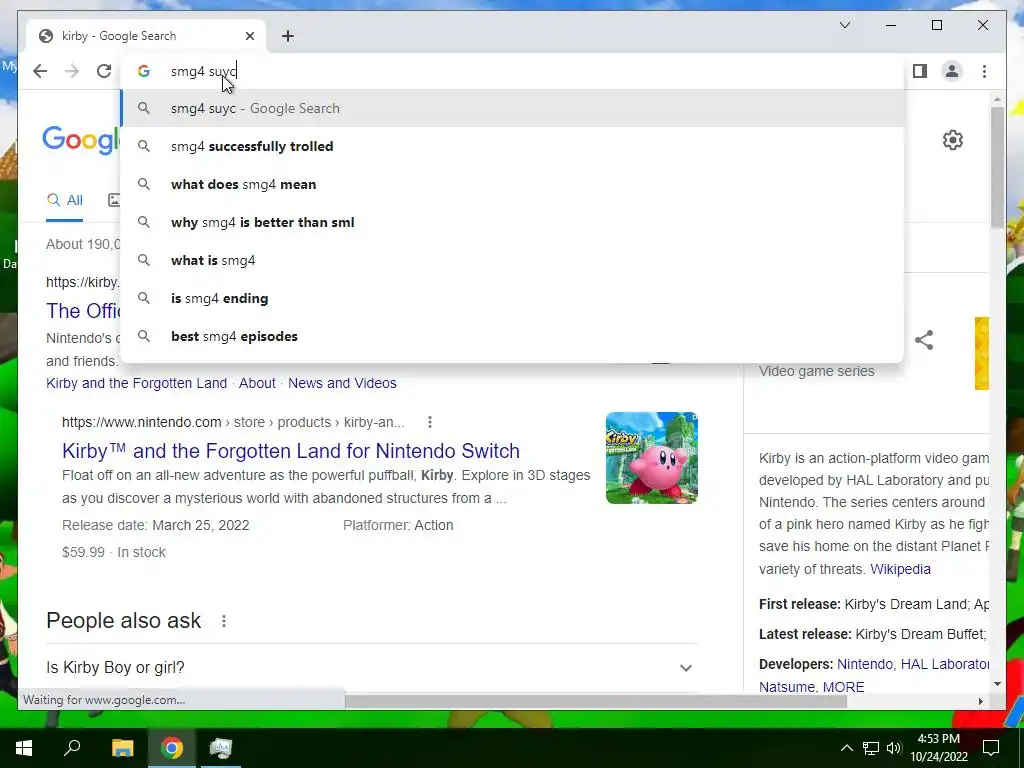Open the About sitelink
This screenshot has width=1024, height=768.
(x=257, y=383)
